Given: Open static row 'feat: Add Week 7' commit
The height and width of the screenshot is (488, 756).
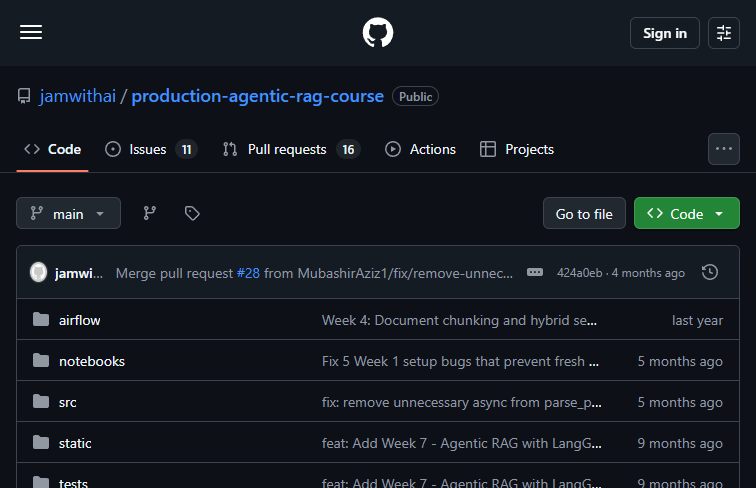Looking at the screenshot, I should [x=461, y=443].
